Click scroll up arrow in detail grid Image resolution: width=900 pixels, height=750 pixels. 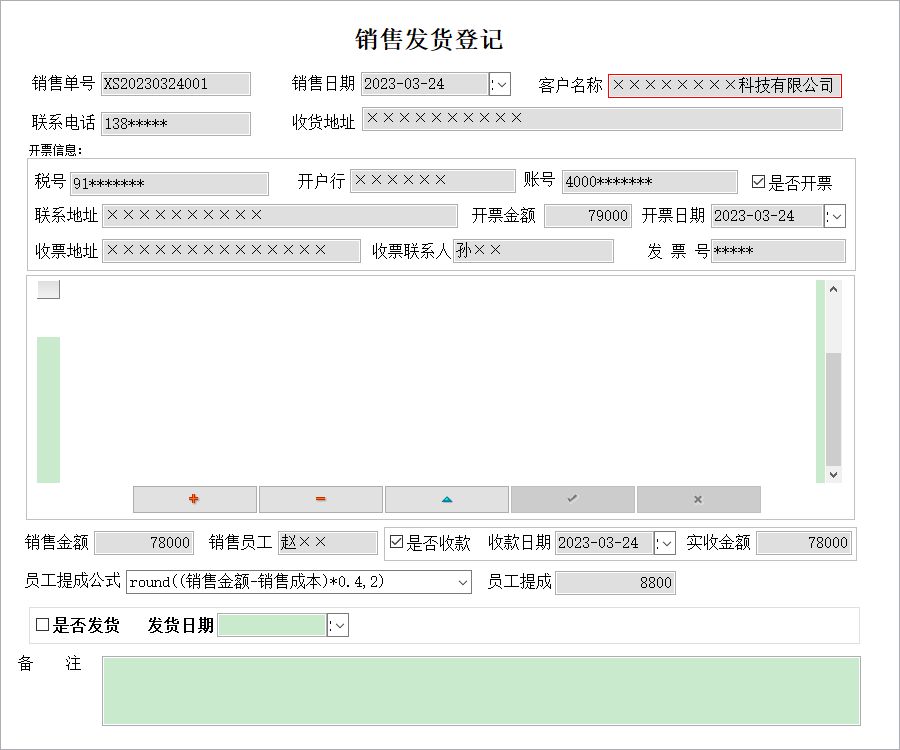tap(833, 289)
